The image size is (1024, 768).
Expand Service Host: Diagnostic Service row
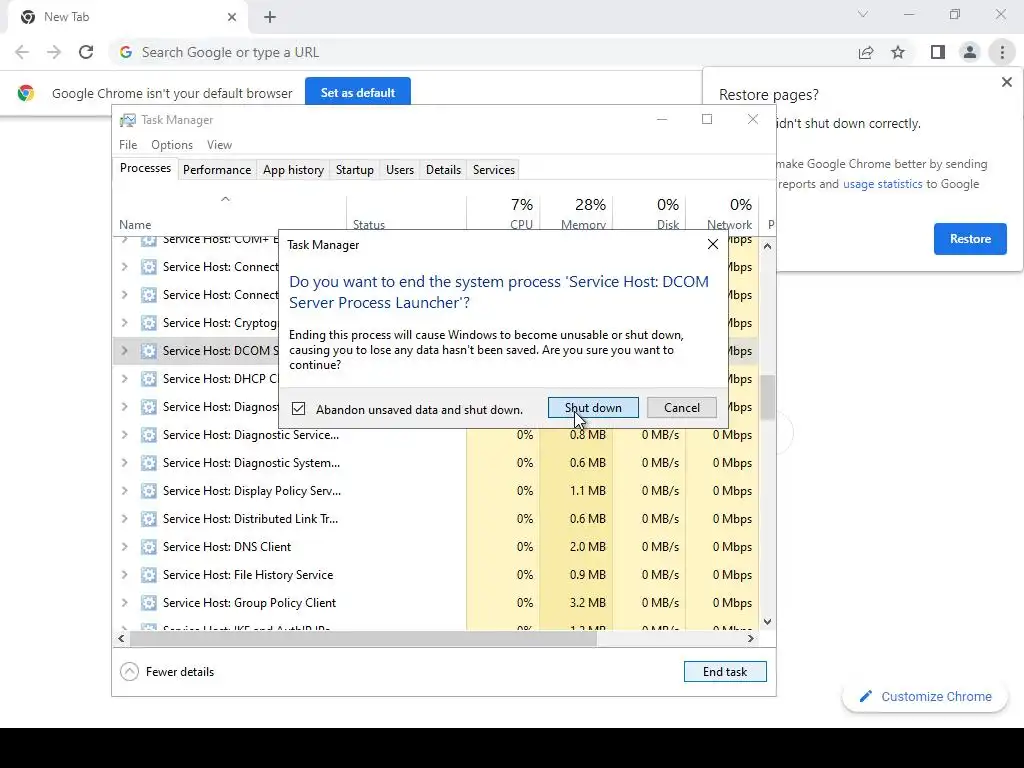[x=125, y=435]
